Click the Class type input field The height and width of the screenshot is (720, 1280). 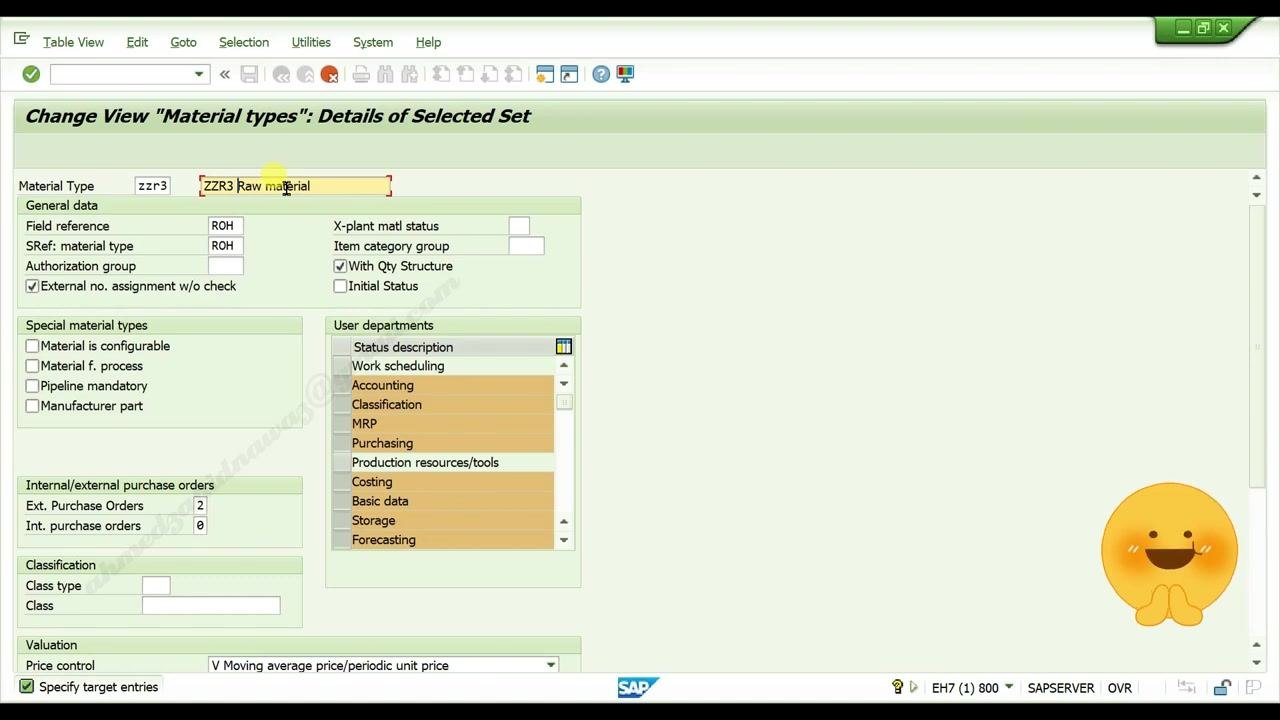point(156,586)
